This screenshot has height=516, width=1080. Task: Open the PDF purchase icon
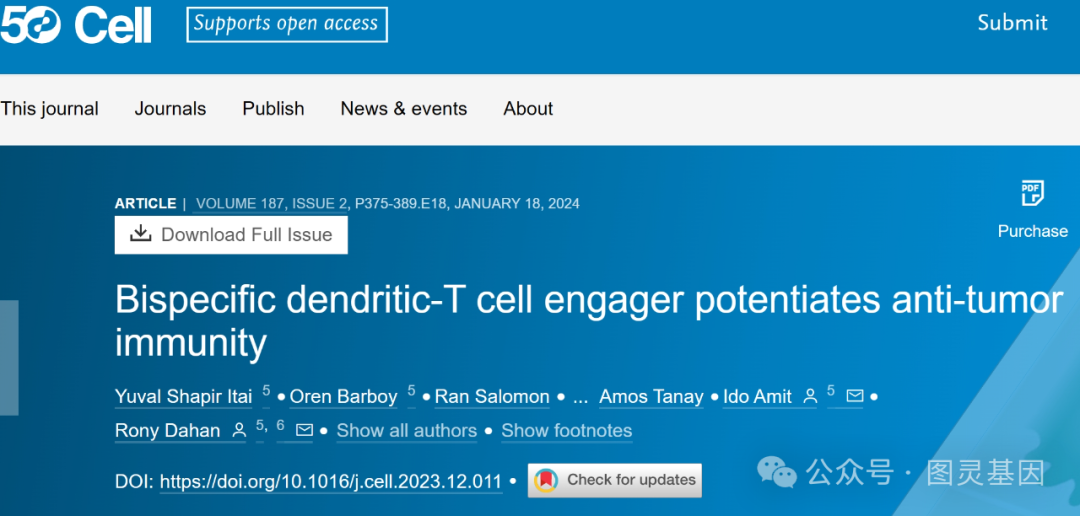tap(1032, 193)
